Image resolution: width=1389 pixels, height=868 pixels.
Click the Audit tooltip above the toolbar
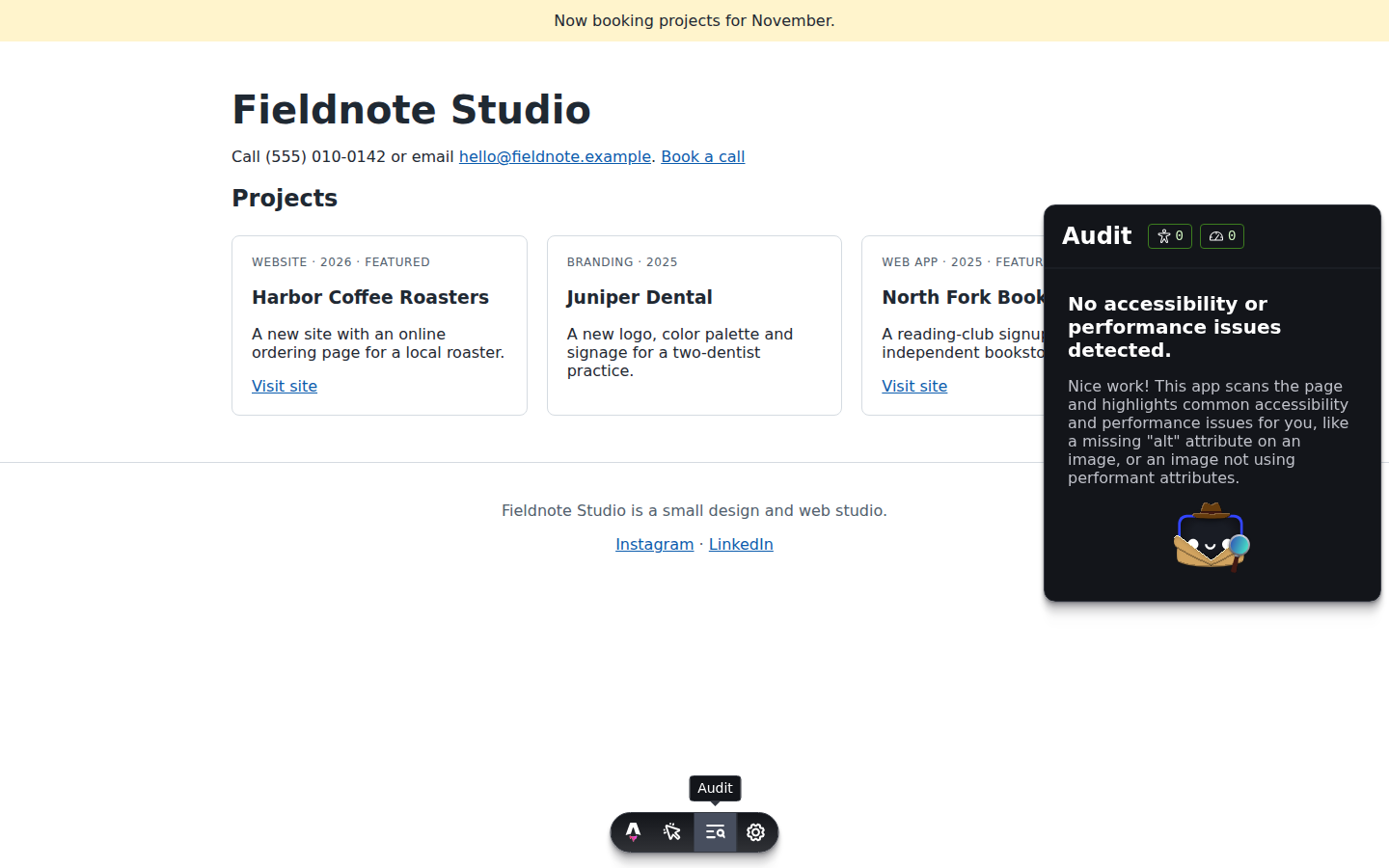click(715, 788)
